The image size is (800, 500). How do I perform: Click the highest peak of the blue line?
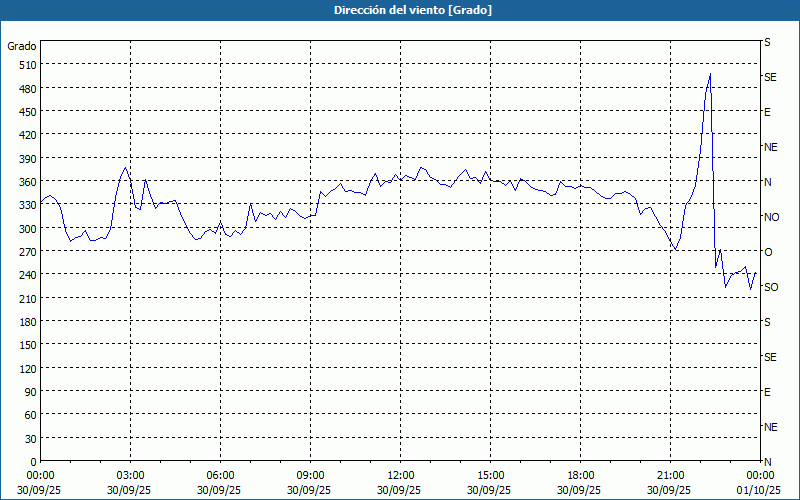[710, 74]
